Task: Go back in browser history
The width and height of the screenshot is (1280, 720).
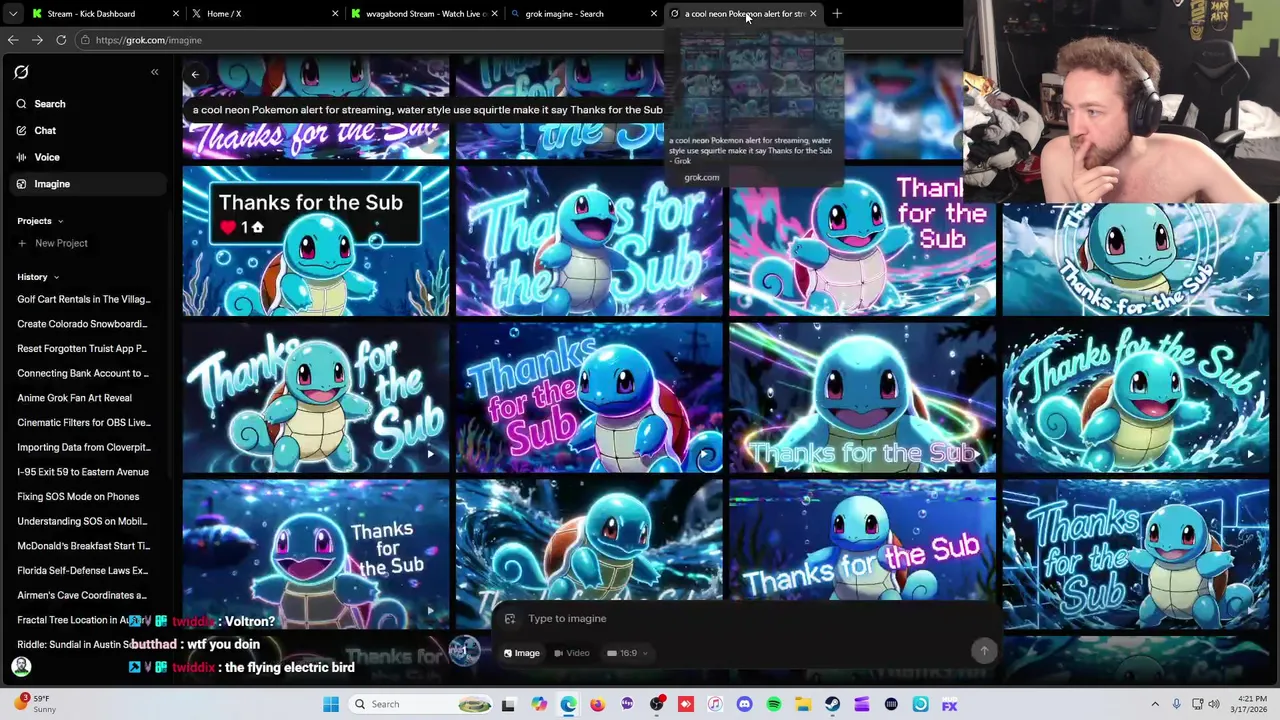Action: point(13,40)
